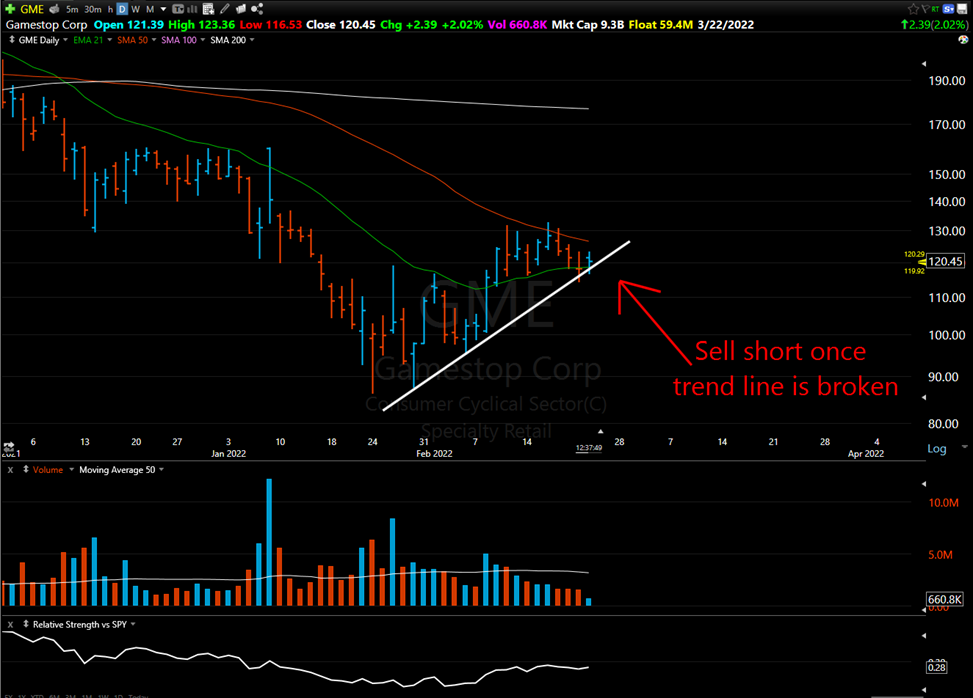Expand the Volume dropdown arrow
Screen dimensions: 973x698
pyautogui.click(x=71, y=470)
